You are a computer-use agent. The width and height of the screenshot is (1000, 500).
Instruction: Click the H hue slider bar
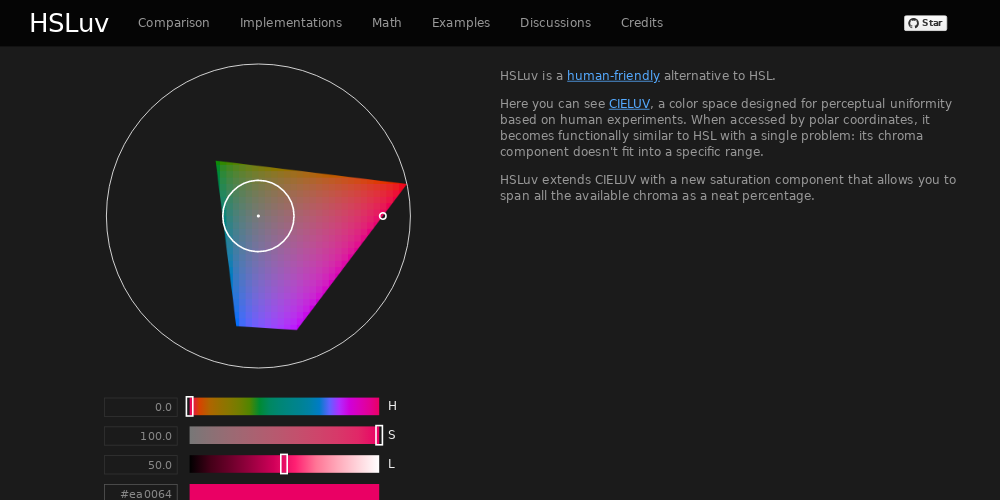click(284, 406)
